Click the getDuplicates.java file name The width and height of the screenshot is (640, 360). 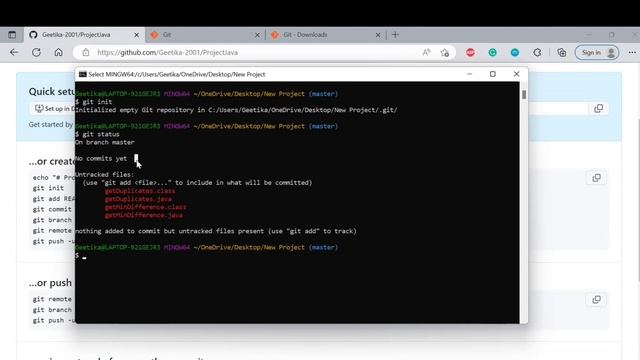[138, 199]
